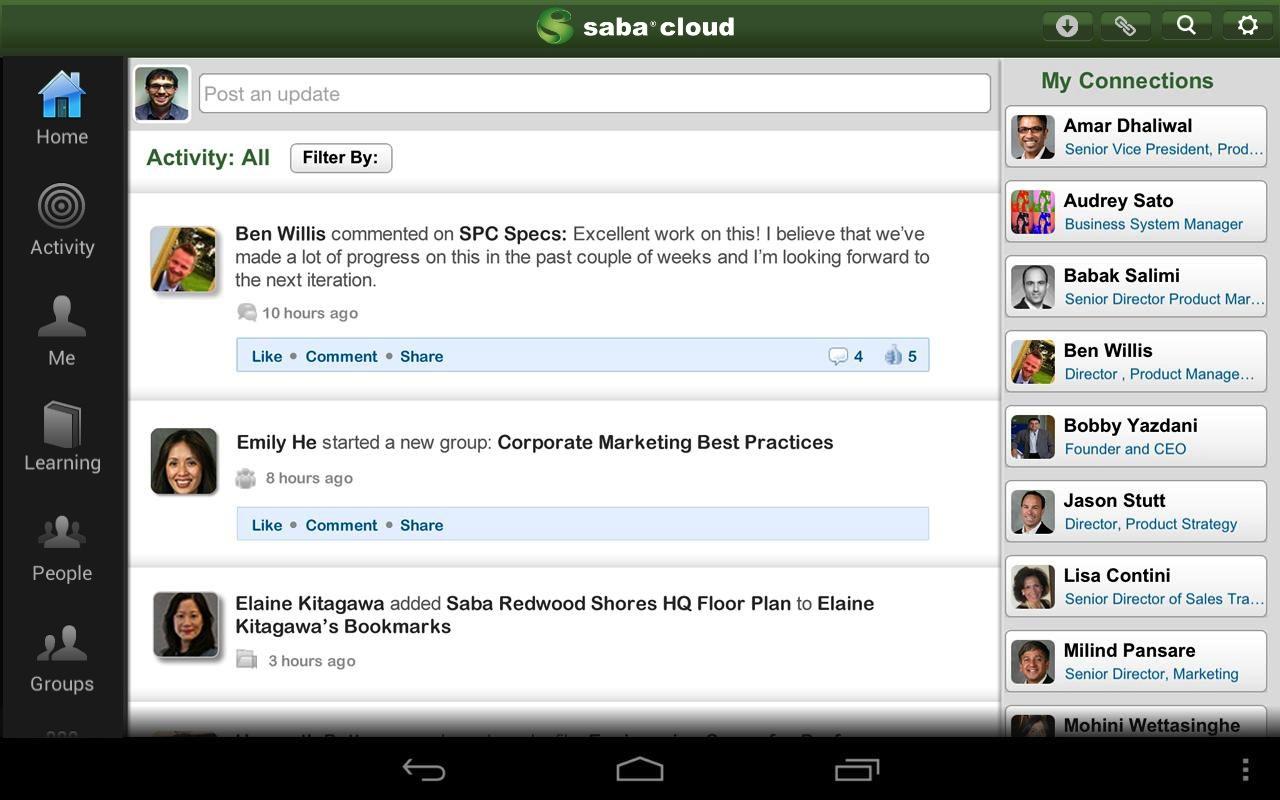This screenshot has width=1280, height=800.
Task: Open Emily He's name in feed
Action: pyautogui.click(x=276, y=442)
